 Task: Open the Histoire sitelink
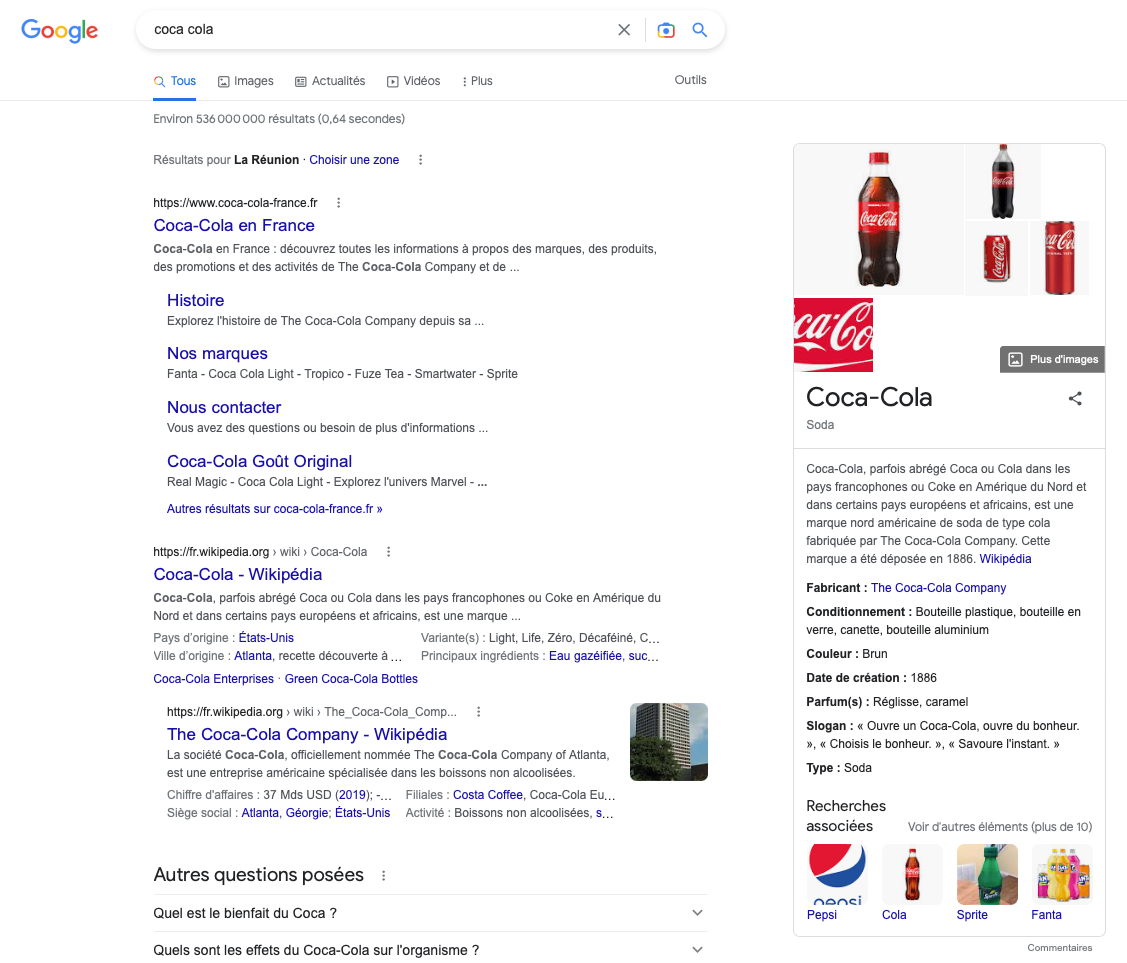click(x=196, y=300)
